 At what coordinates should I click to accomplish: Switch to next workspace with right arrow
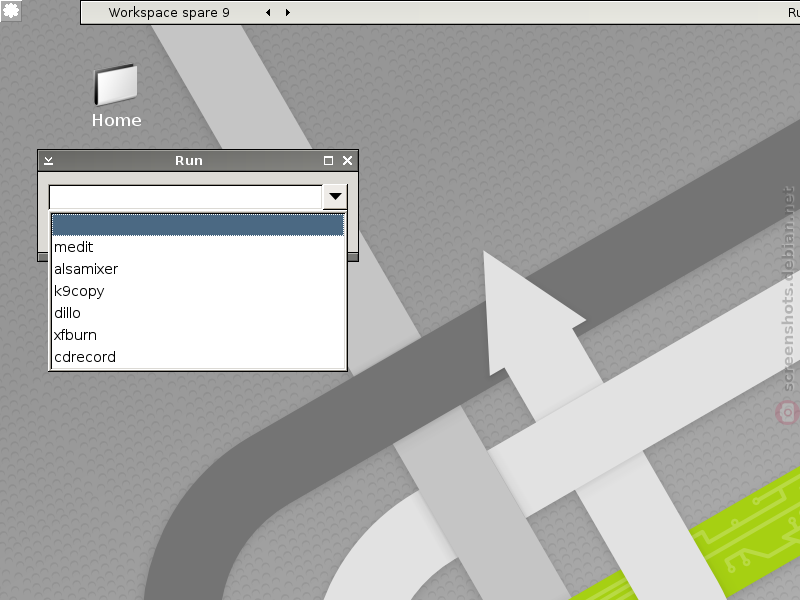pyautogui.click(x=288, y=12)
